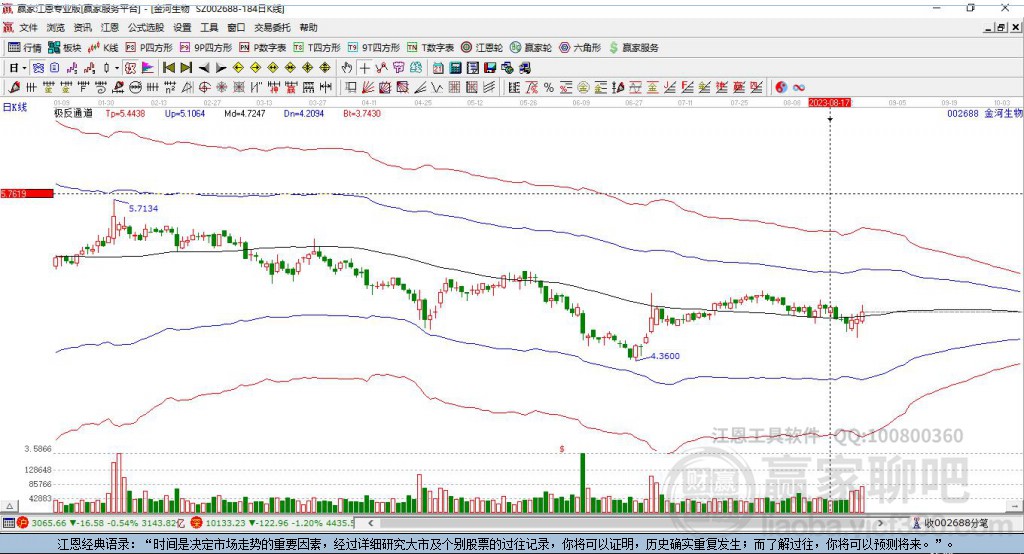Select the n² square-number tool
This screenshot has width=1024, height=554.
click(x=170, y=88)
